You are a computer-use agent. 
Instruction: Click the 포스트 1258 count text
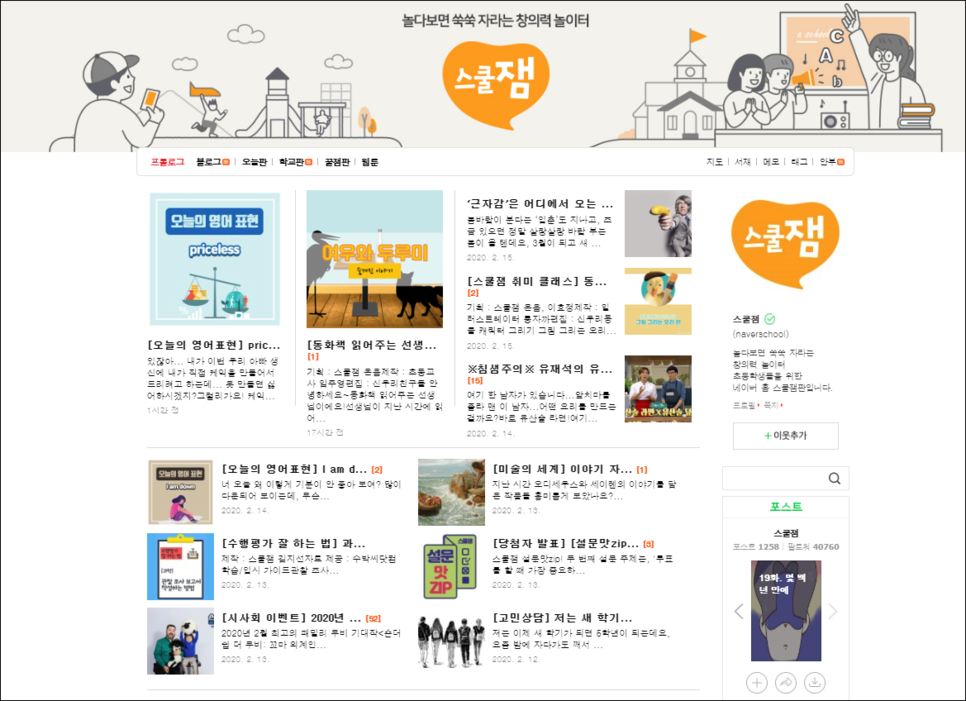coord(756,546)
